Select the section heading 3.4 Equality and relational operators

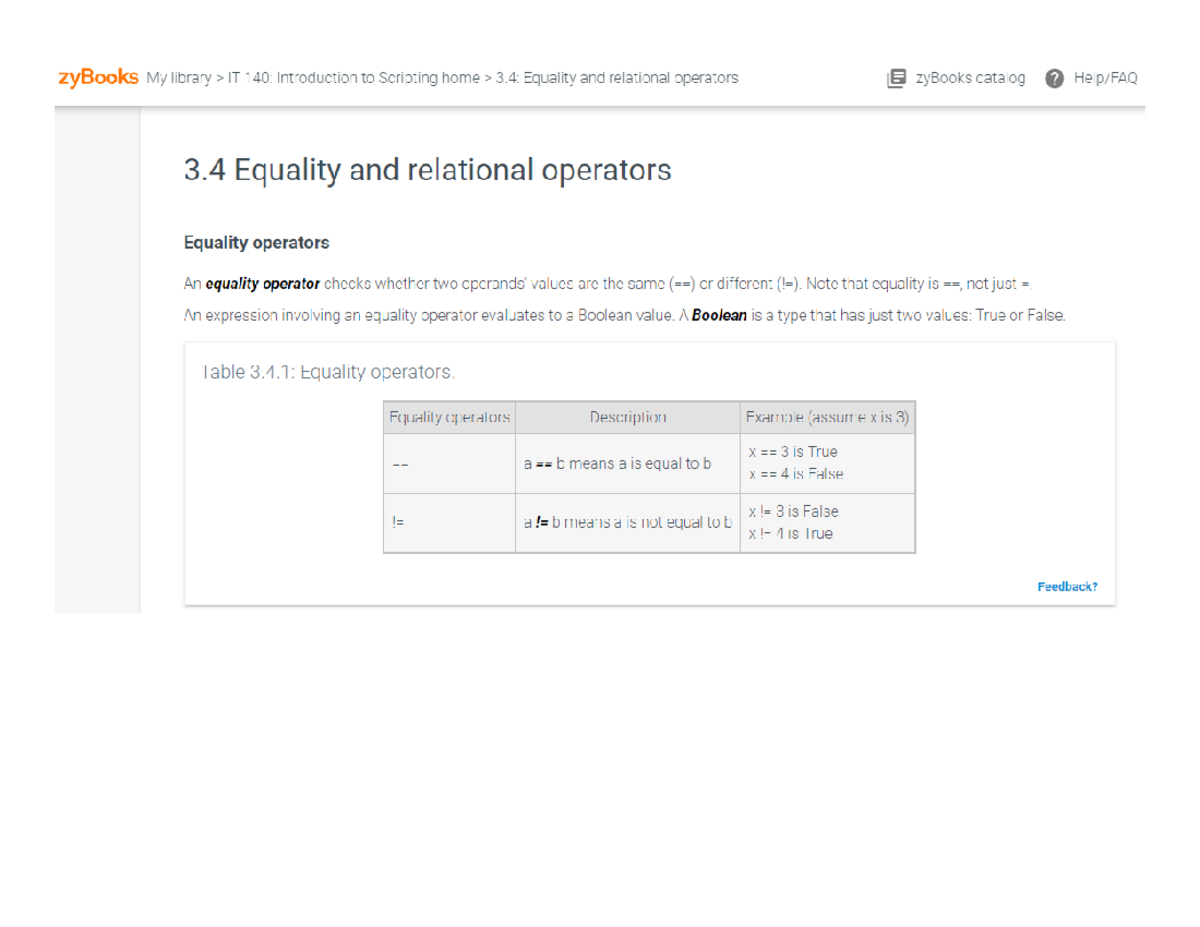point(428,170)
